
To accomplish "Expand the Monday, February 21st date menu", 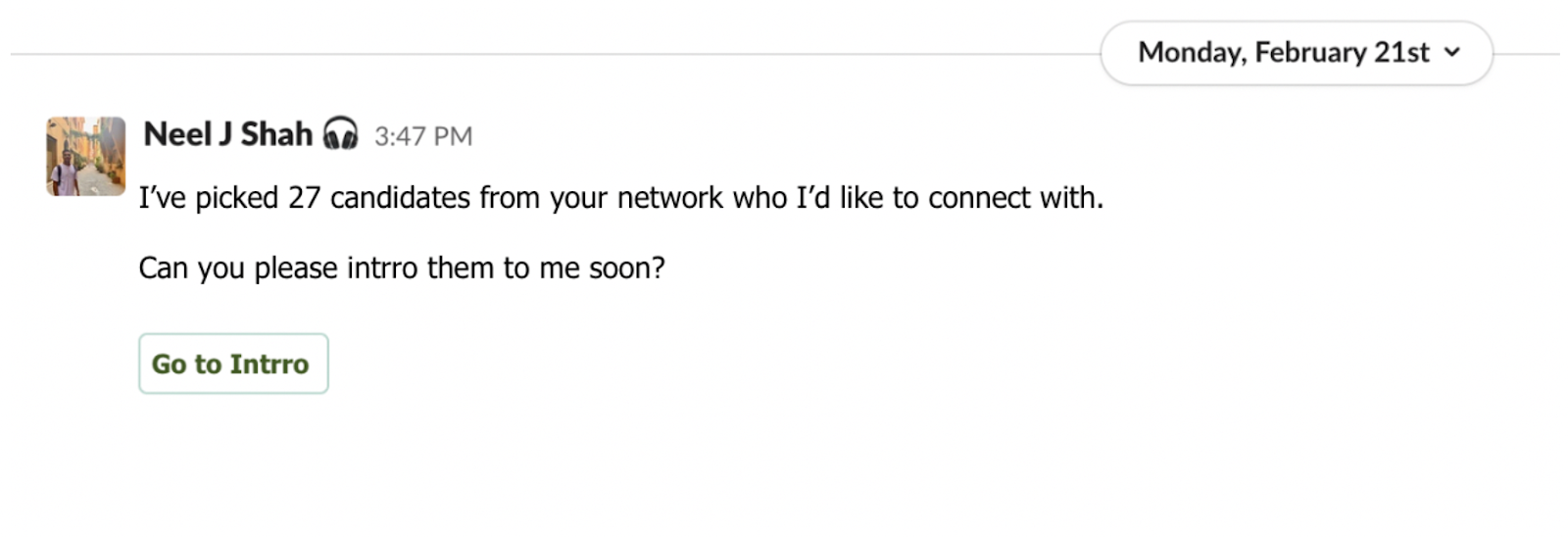I will coord(1296,53).
